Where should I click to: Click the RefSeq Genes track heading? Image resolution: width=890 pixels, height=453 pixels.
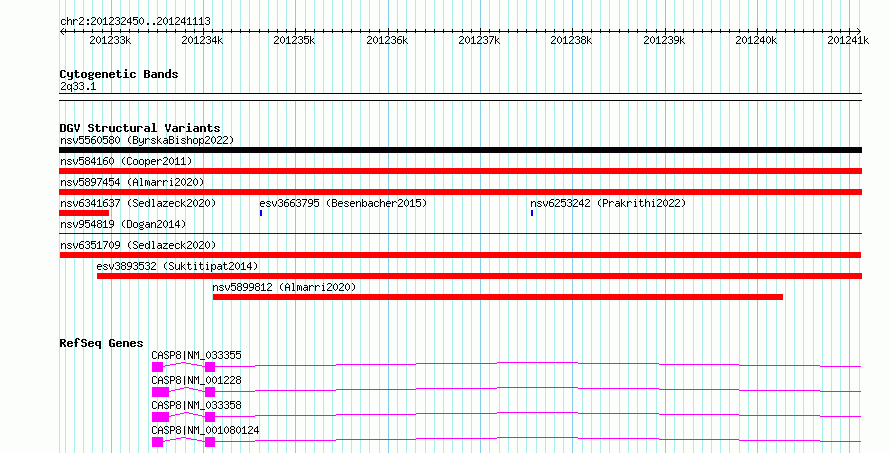(101, 343)
